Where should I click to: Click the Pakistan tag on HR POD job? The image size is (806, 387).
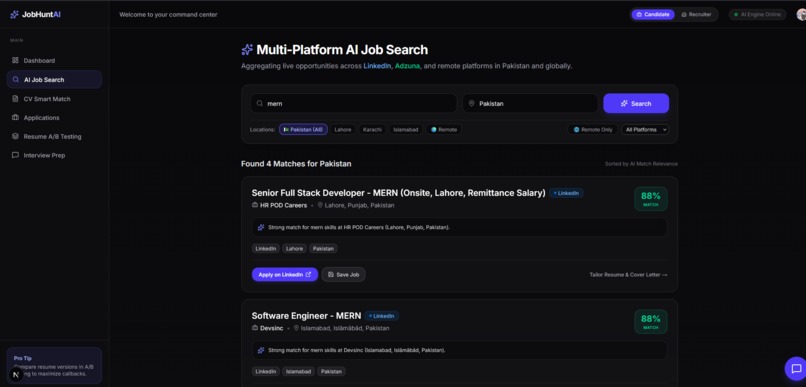(323, 248)
